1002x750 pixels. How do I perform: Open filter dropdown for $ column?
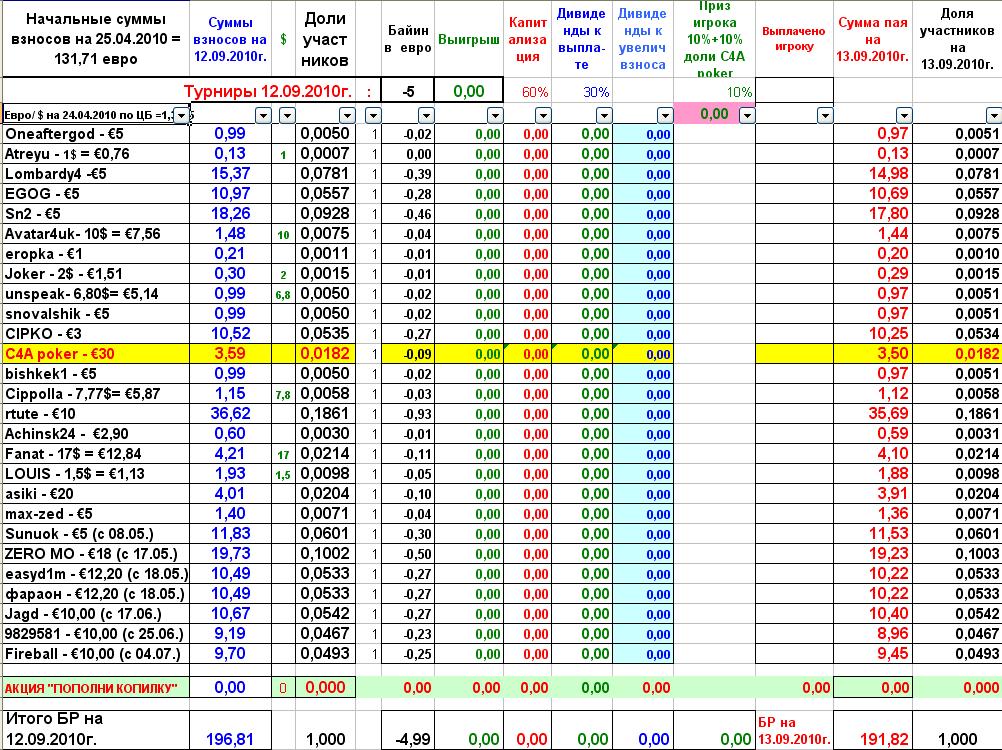pyautogui.click(x=287, y=115)
